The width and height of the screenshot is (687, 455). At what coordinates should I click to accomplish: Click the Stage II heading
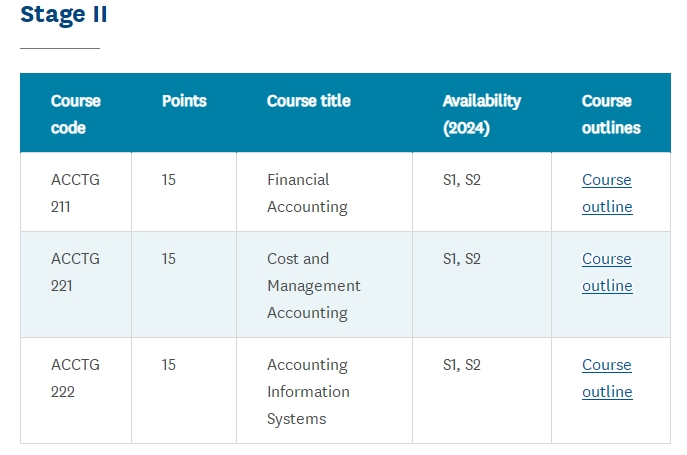point(64,14)
